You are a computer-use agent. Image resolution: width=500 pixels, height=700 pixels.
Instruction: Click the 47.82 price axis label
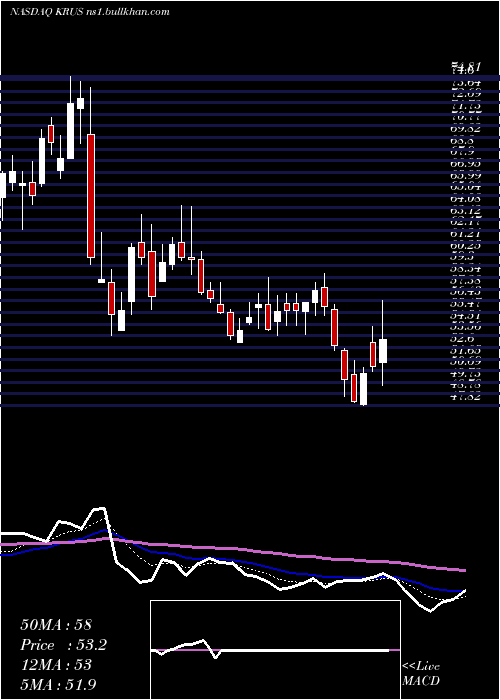click(465, 397)
